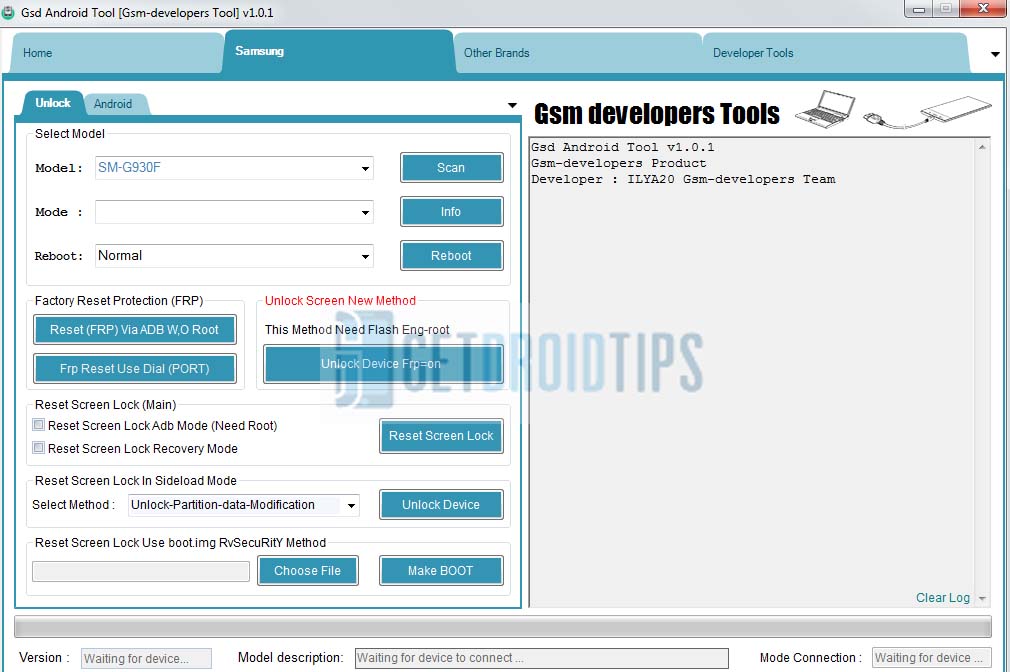Image resolution: width=1010 pixels, height=672 pixels.
Task: Click the Version status field
Action: tap(146, 658)
